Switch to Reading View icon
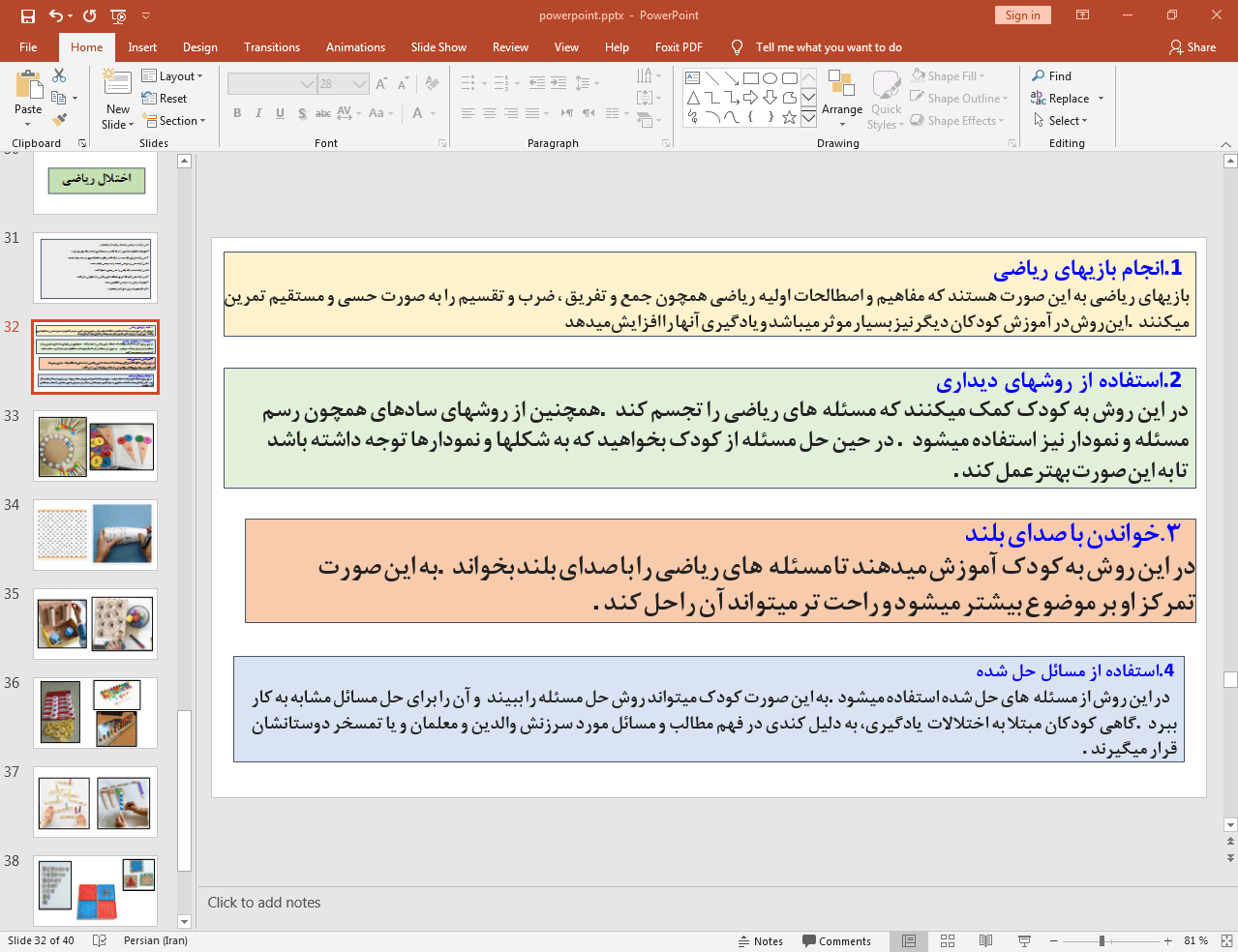This screenshot has width=1238, height=952. (x=985, y=940)
